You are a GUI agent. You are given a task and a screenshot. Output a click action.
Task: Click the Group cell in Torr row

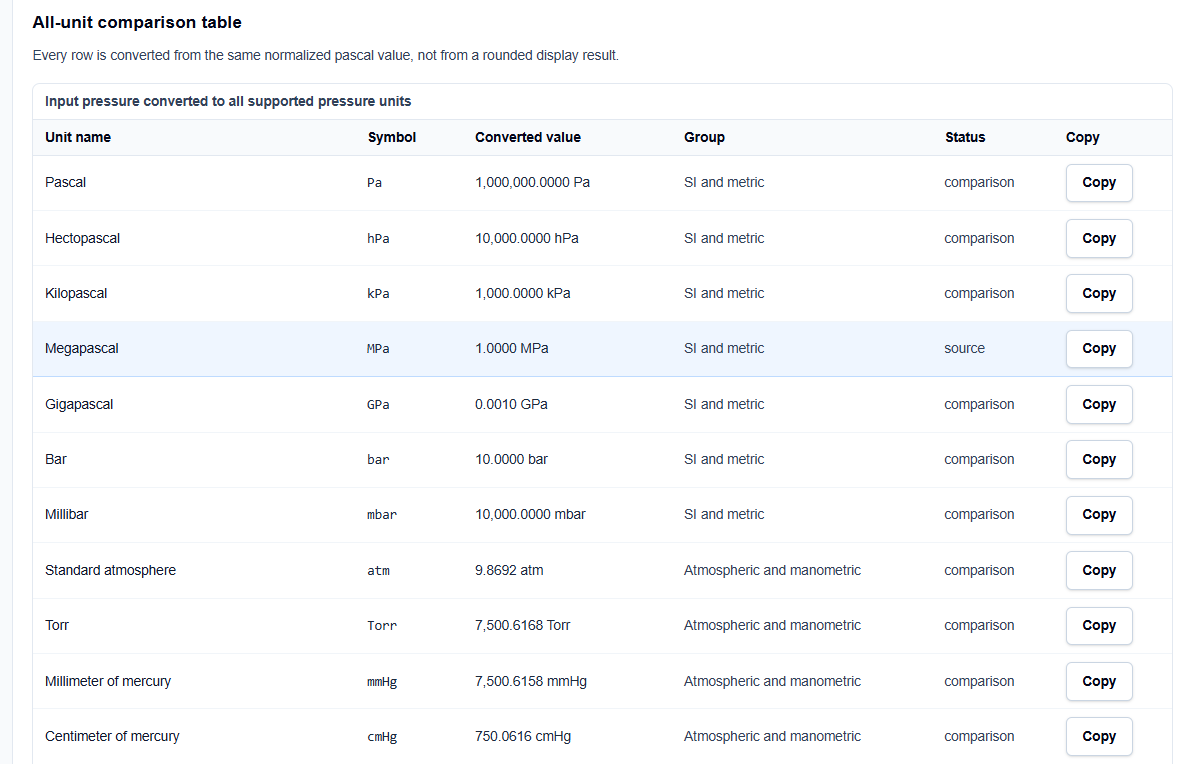click(772, 626)
